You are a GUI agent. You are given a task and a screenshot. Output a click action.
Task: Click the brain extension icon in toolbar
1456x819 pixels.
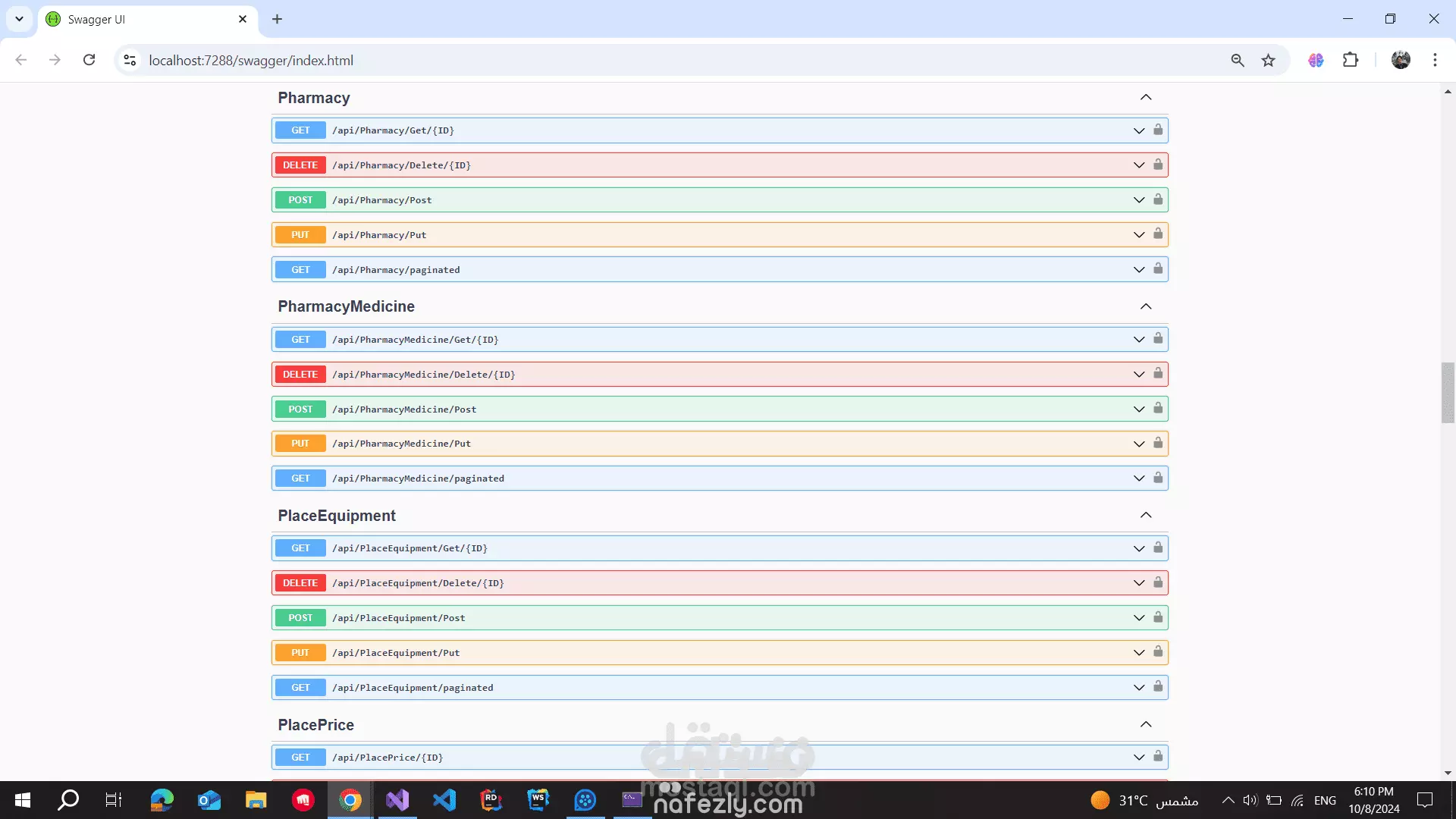[1316, 60]
